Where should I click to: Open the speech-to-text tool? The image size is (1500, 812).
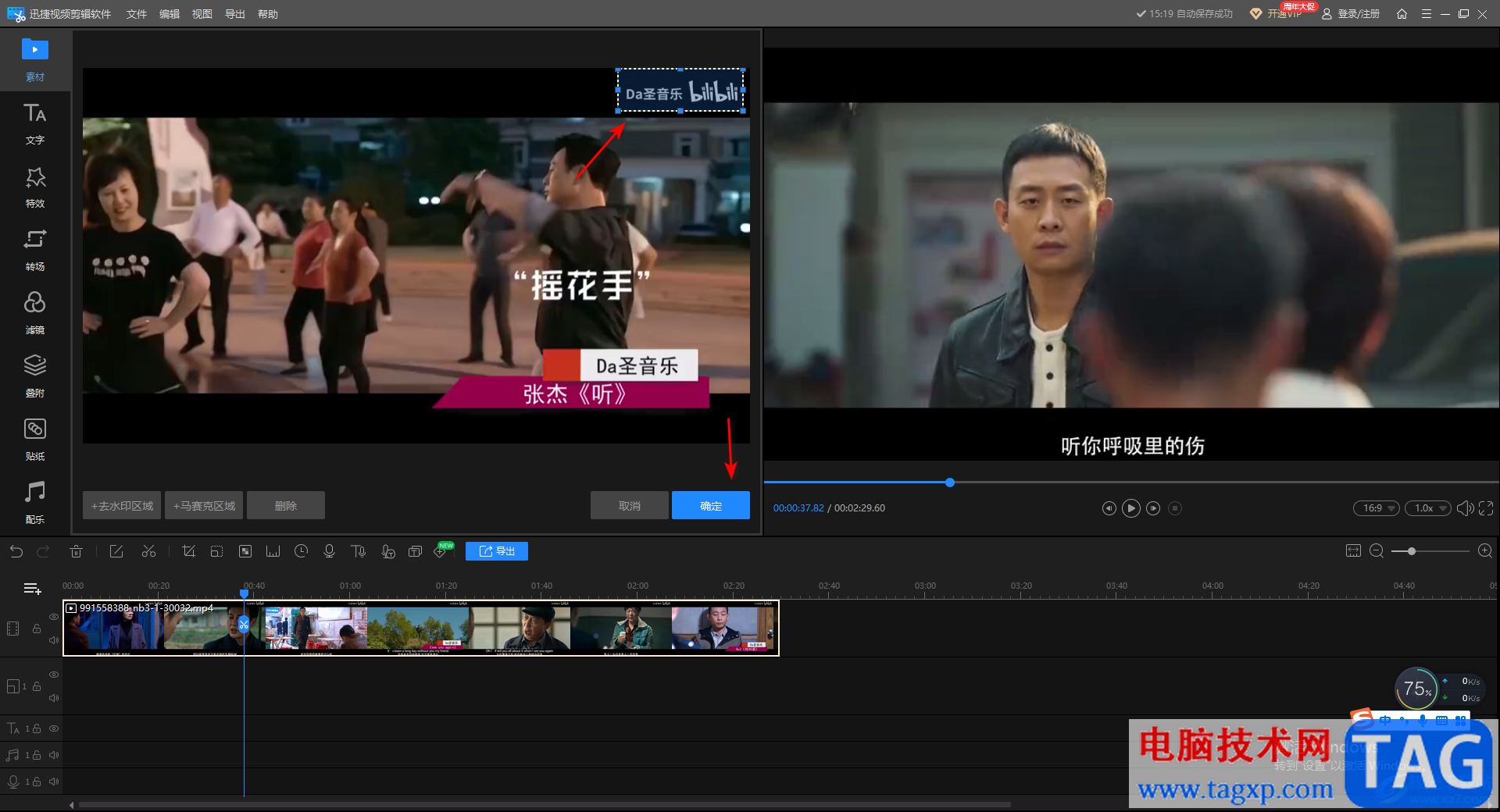point(387,551)
